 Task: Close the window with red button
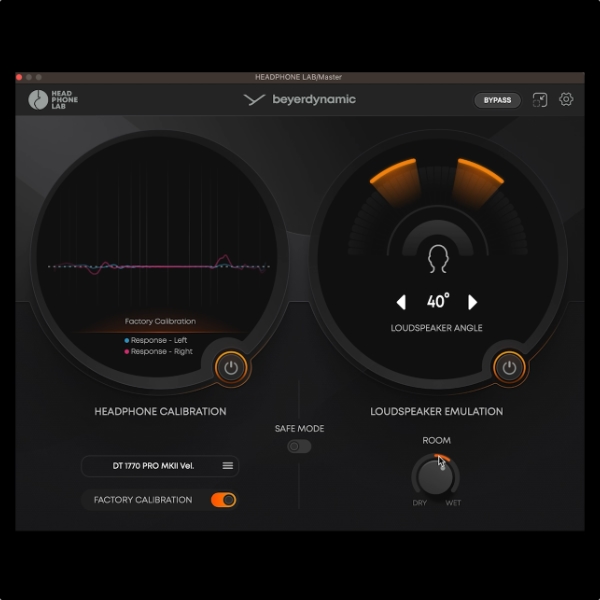pos(19,77)
